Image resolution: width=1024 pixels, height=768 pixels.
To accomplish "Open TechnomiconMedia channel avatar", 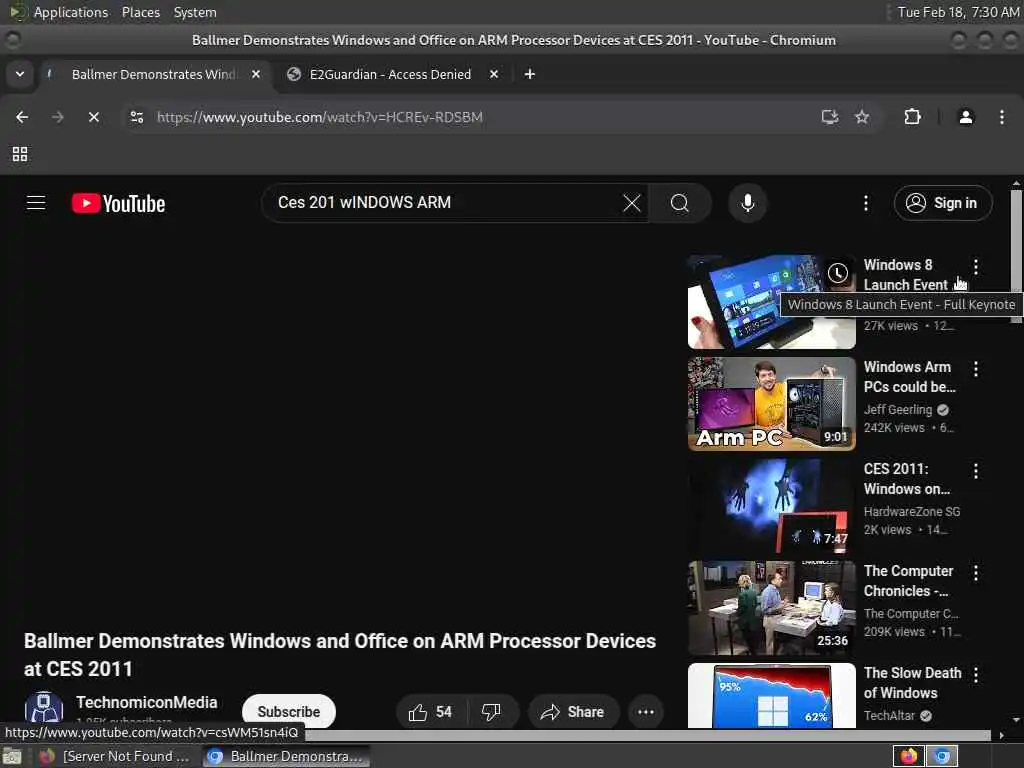I will 44,709.
